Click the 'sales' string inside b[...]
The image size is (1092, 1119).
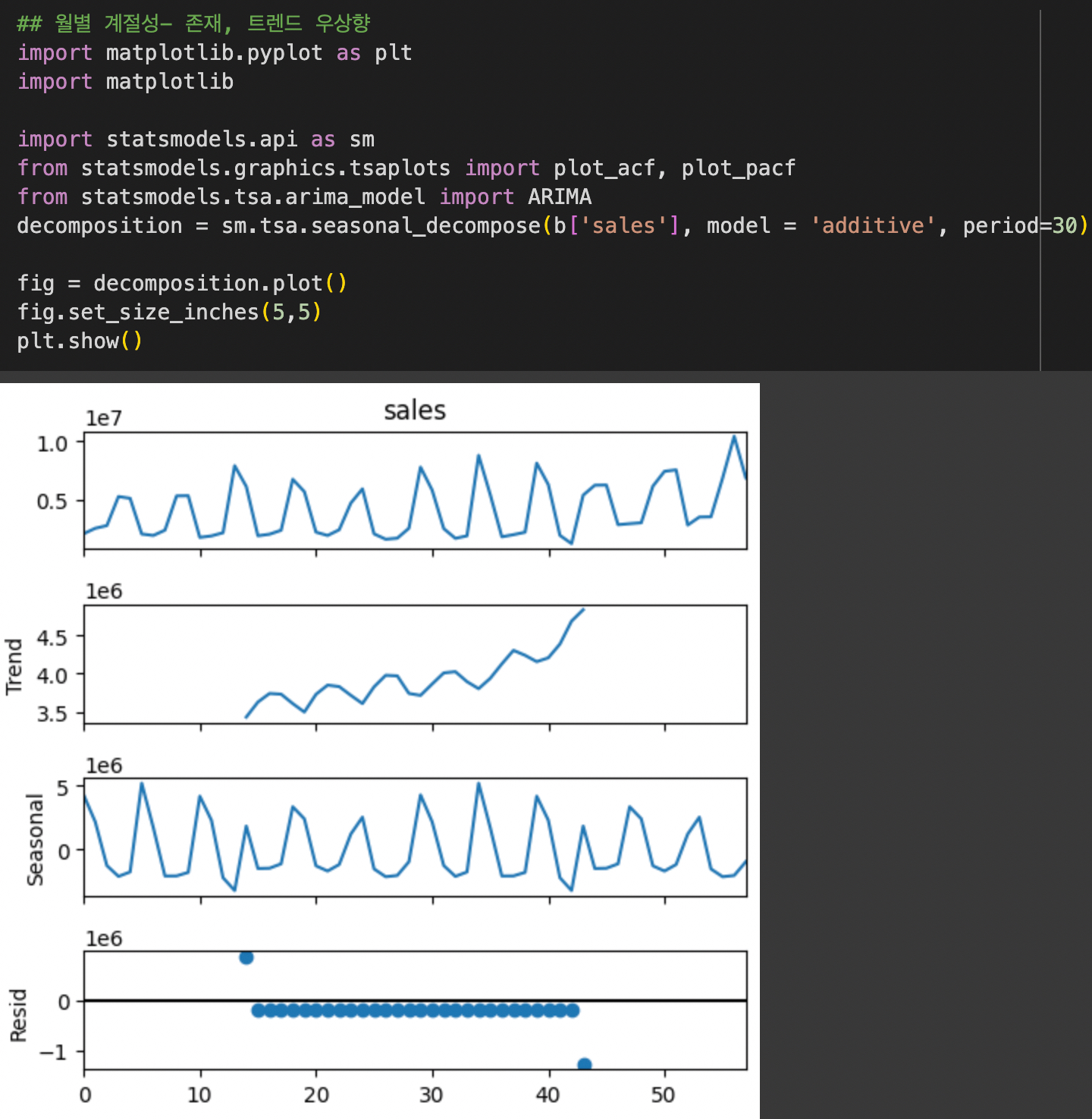coord(623,225)
